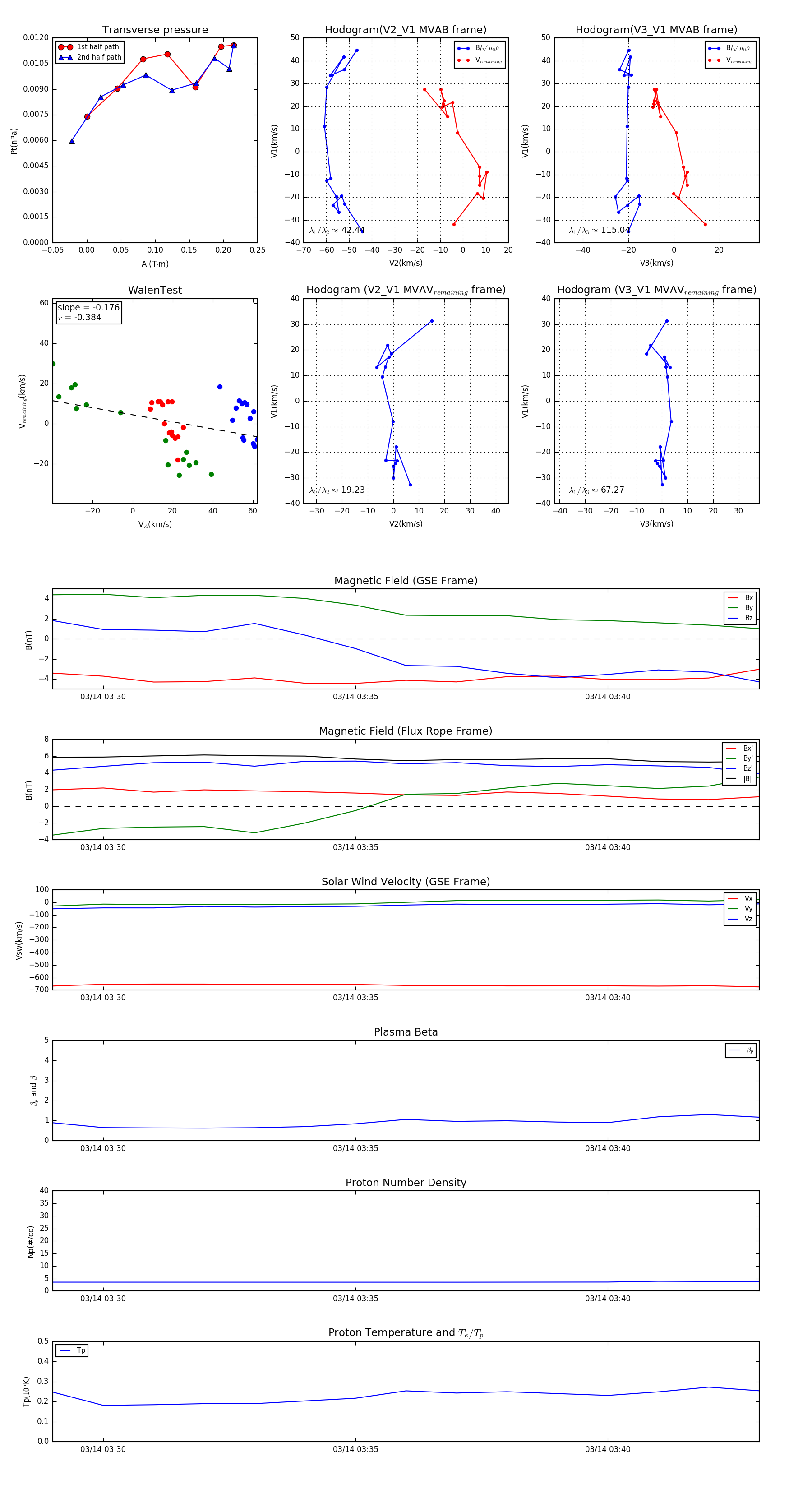Select the By' legend entry in the Flux Rope plot

[x=739, y=758]
